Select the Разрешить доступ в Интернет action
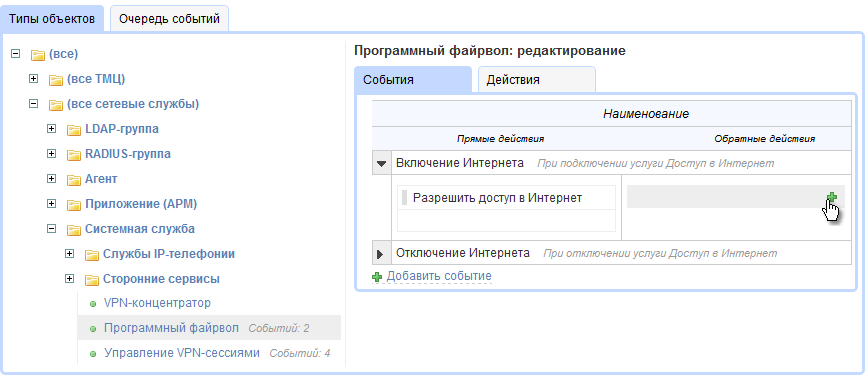Image resolution: width=865 pixels, height=378 pixels. [x=498, y=198]
